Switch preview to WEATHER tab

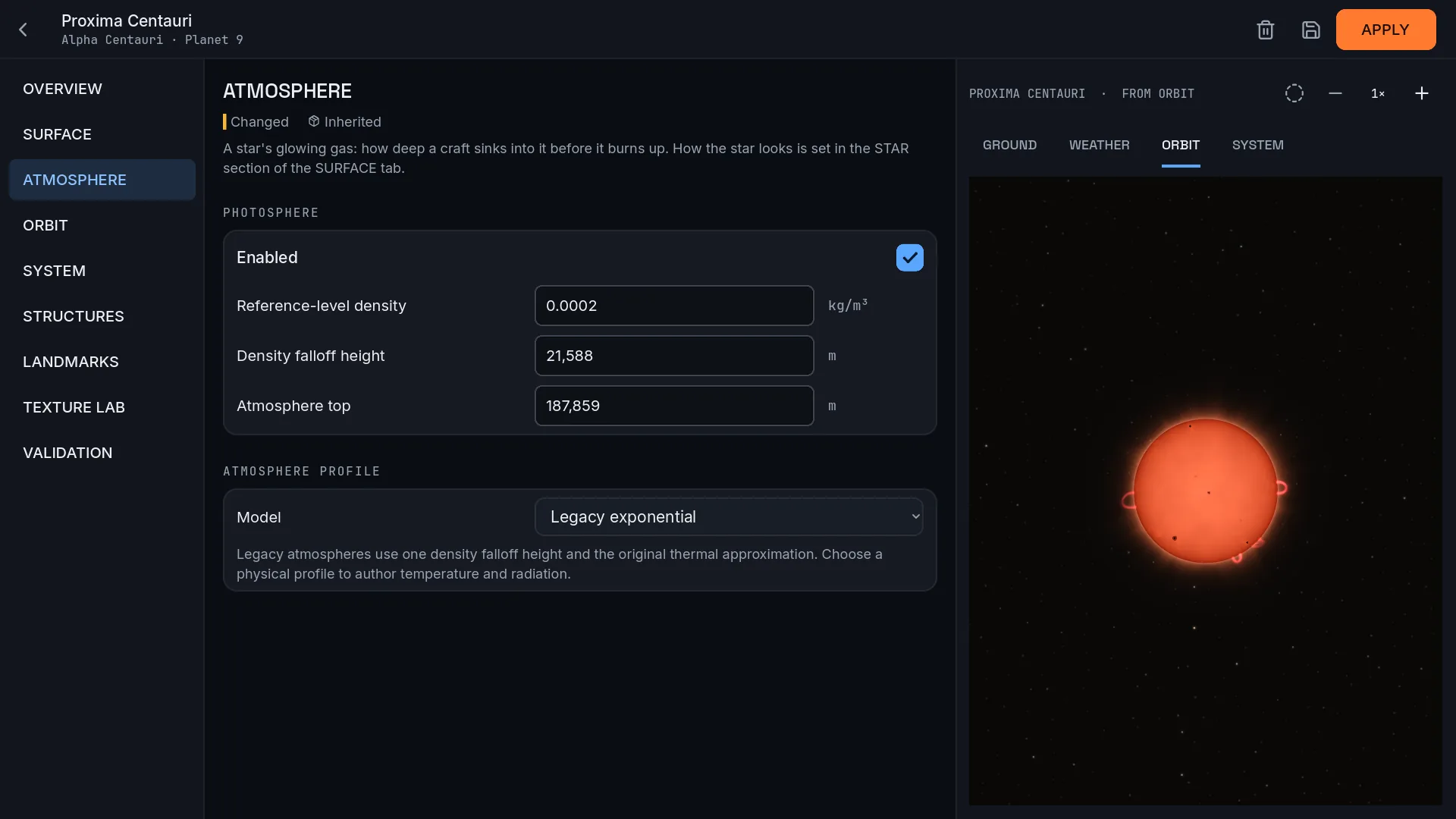point(1099,145)
